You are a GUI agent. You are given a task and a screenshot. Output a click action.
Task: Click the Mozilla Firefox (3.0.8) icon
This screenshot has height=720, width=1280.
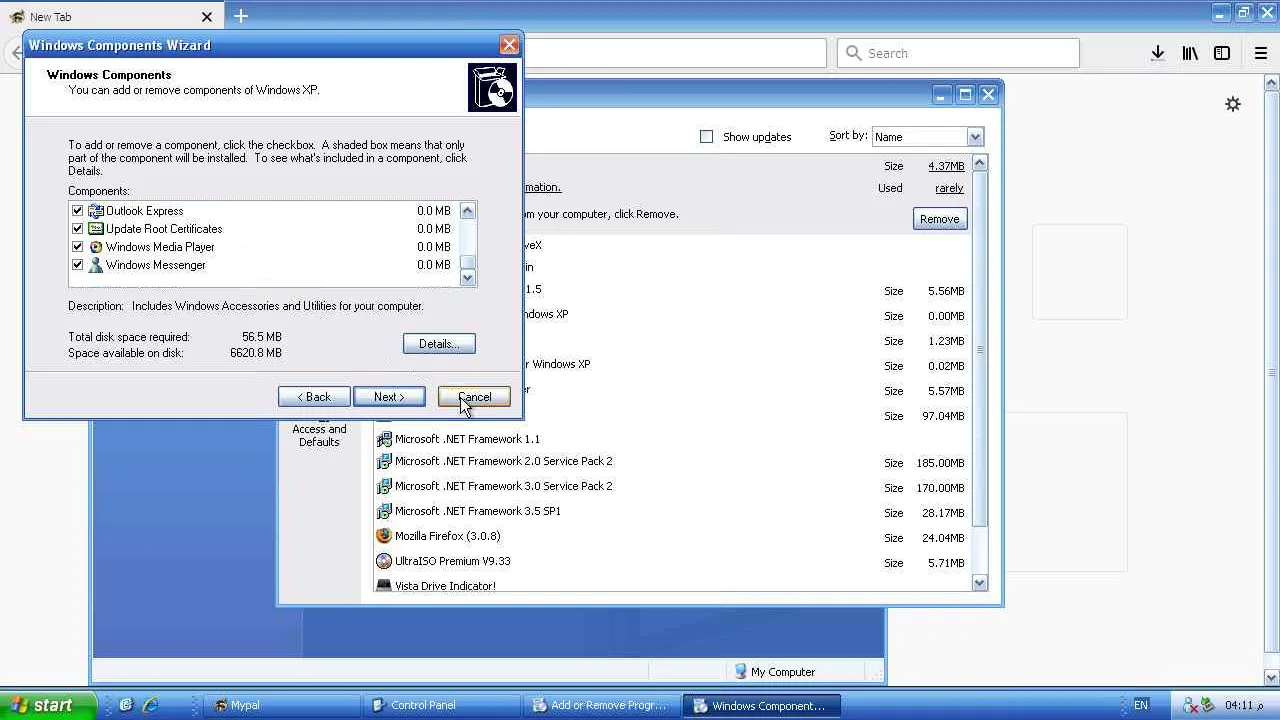point(384,536)
